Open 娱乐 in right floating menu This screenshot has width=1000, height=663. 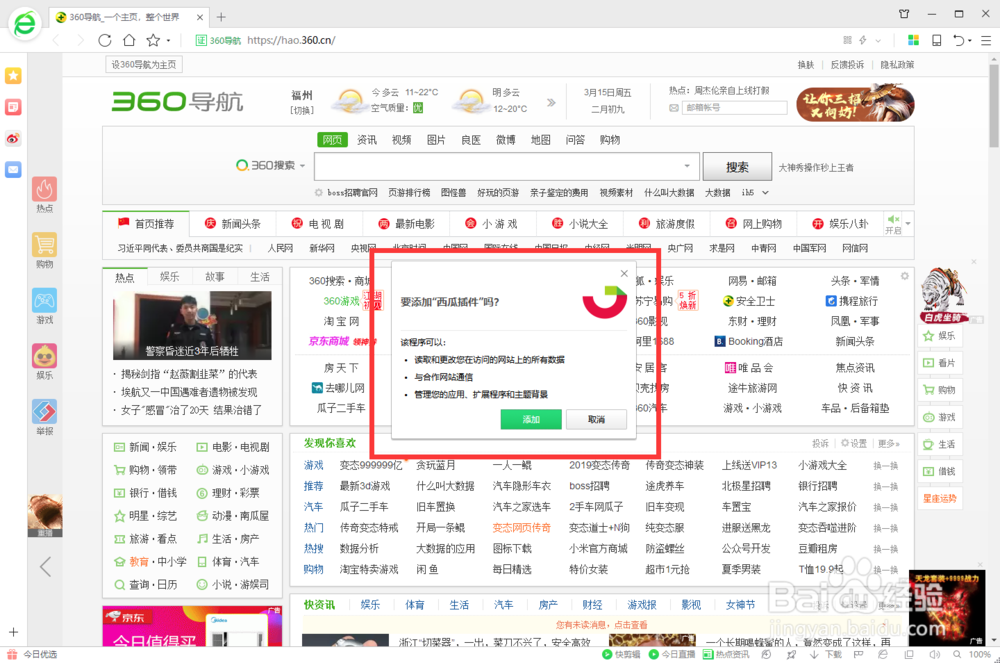[x=939, y=336]
